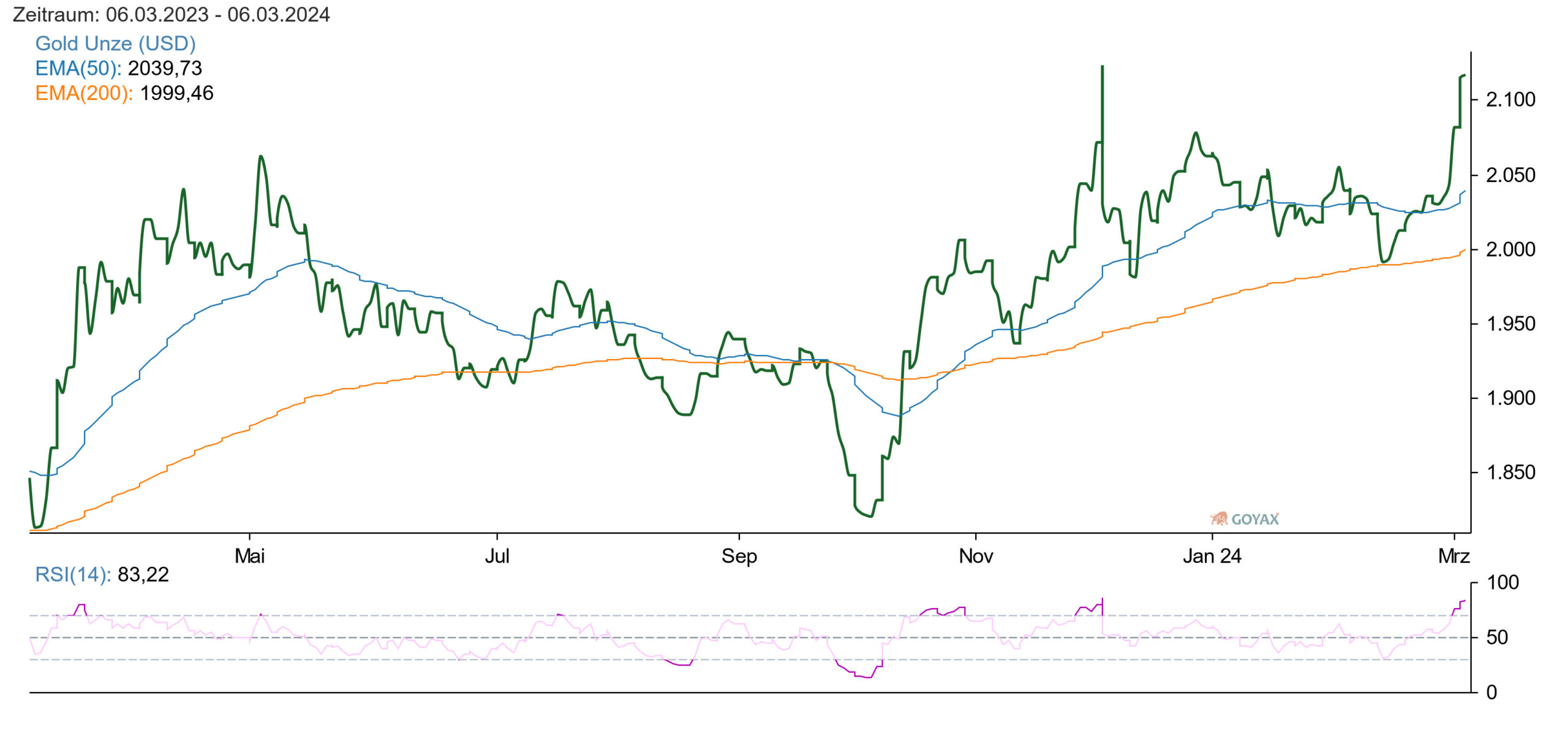Click the EMA(50) value 2039,73
This screenshot has width=1568, height=736.
click(x=165, y=68)
